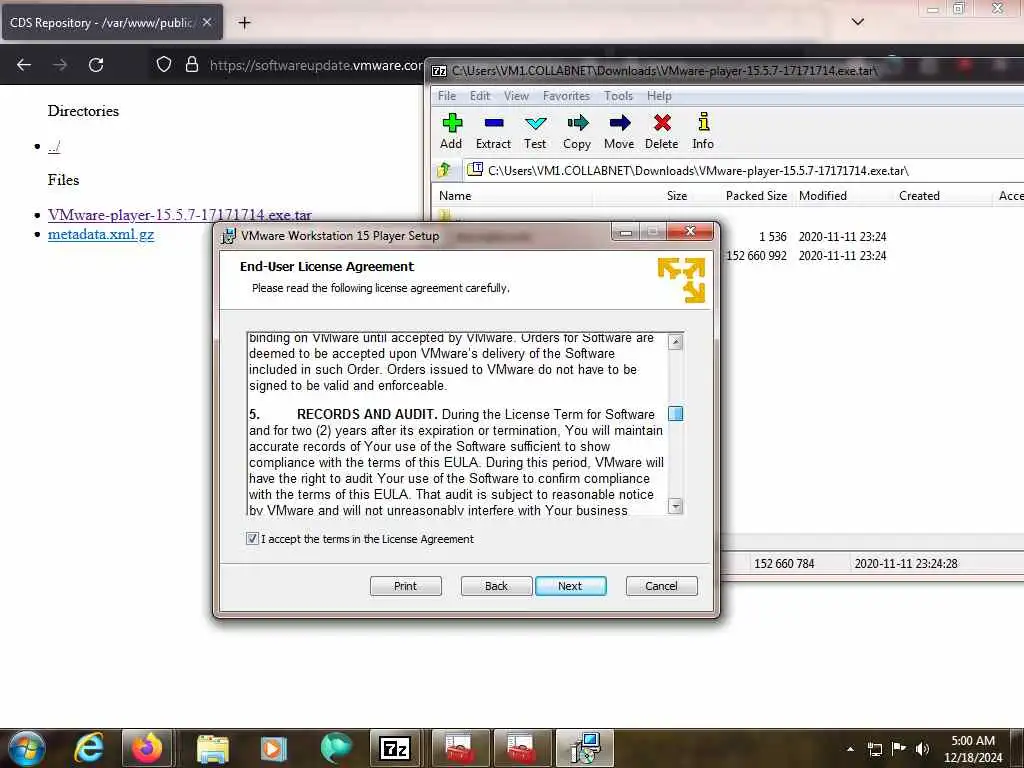Launch Internet Explorer from taskbar
The width and height of the screenshot is (1024, 768).
[89, 748]
